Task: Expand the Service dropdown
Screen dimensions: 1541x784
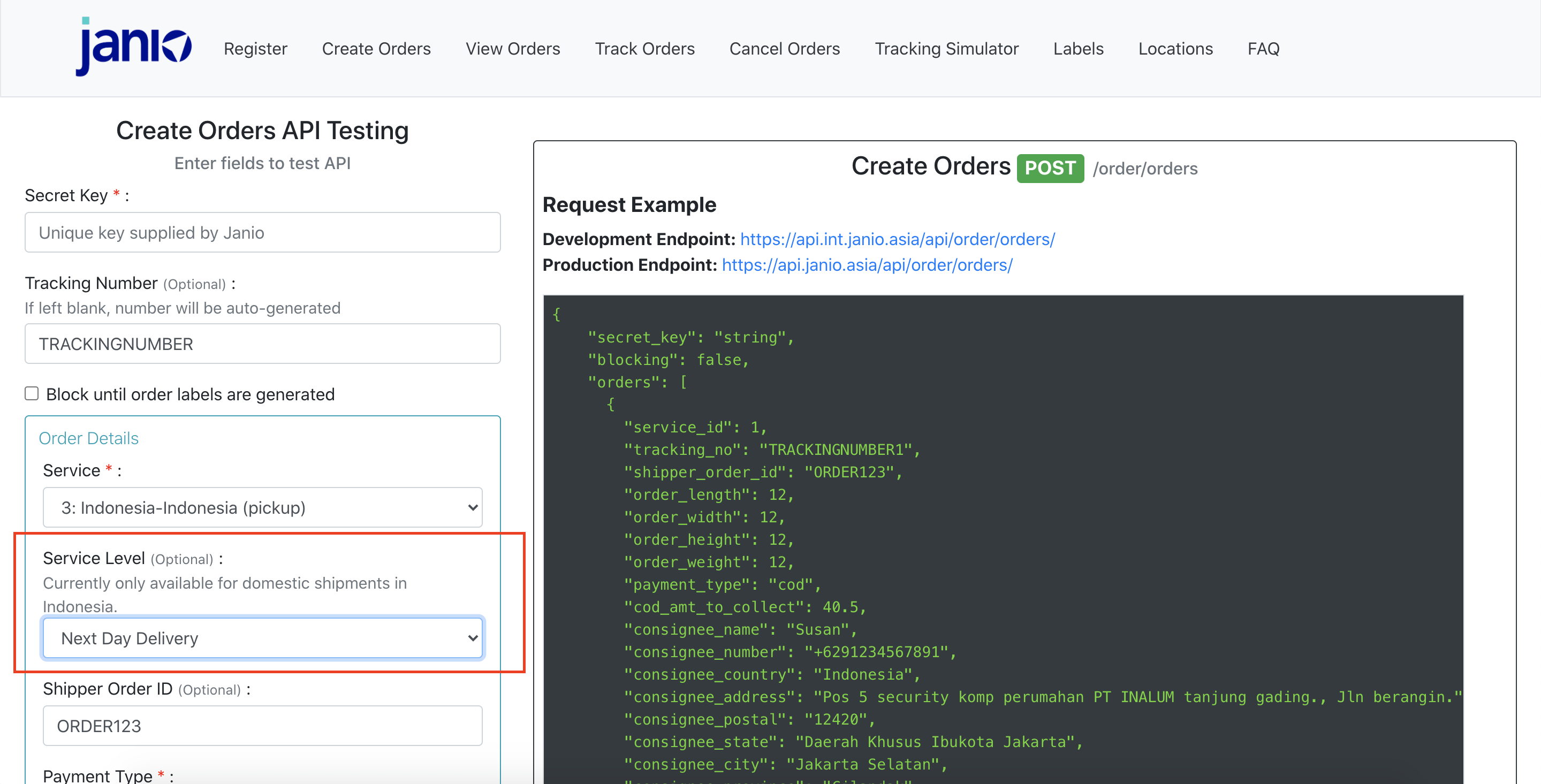Action: [263, 508]
